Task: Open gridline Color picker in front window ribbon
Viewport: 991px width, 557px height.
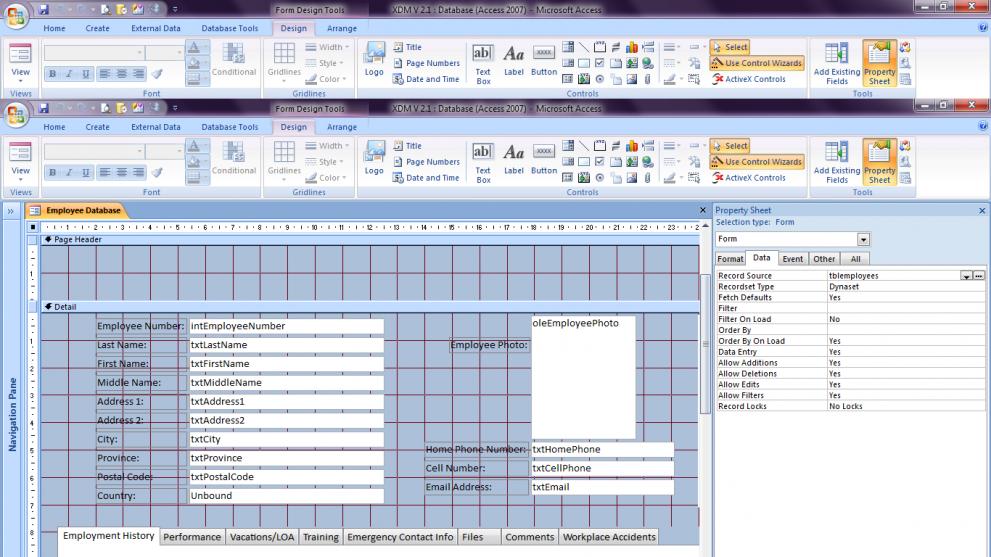Action: click(x=326, y=178)
